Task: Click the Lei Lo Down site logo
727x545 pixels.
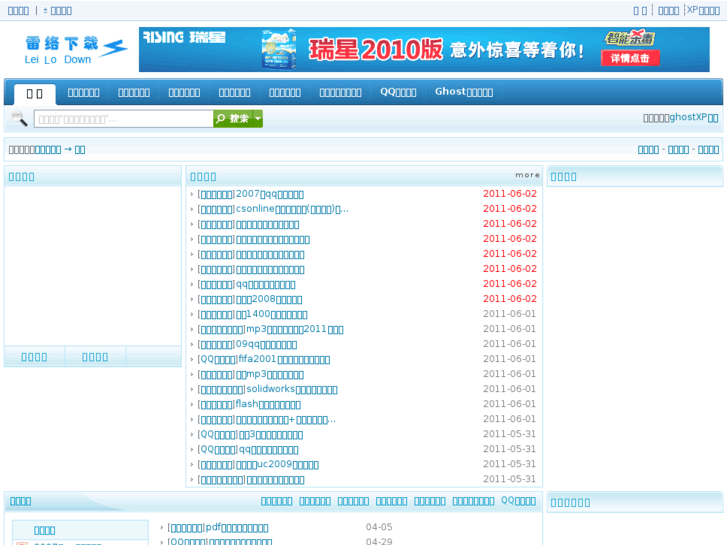Action: click(x=76, y=49)
